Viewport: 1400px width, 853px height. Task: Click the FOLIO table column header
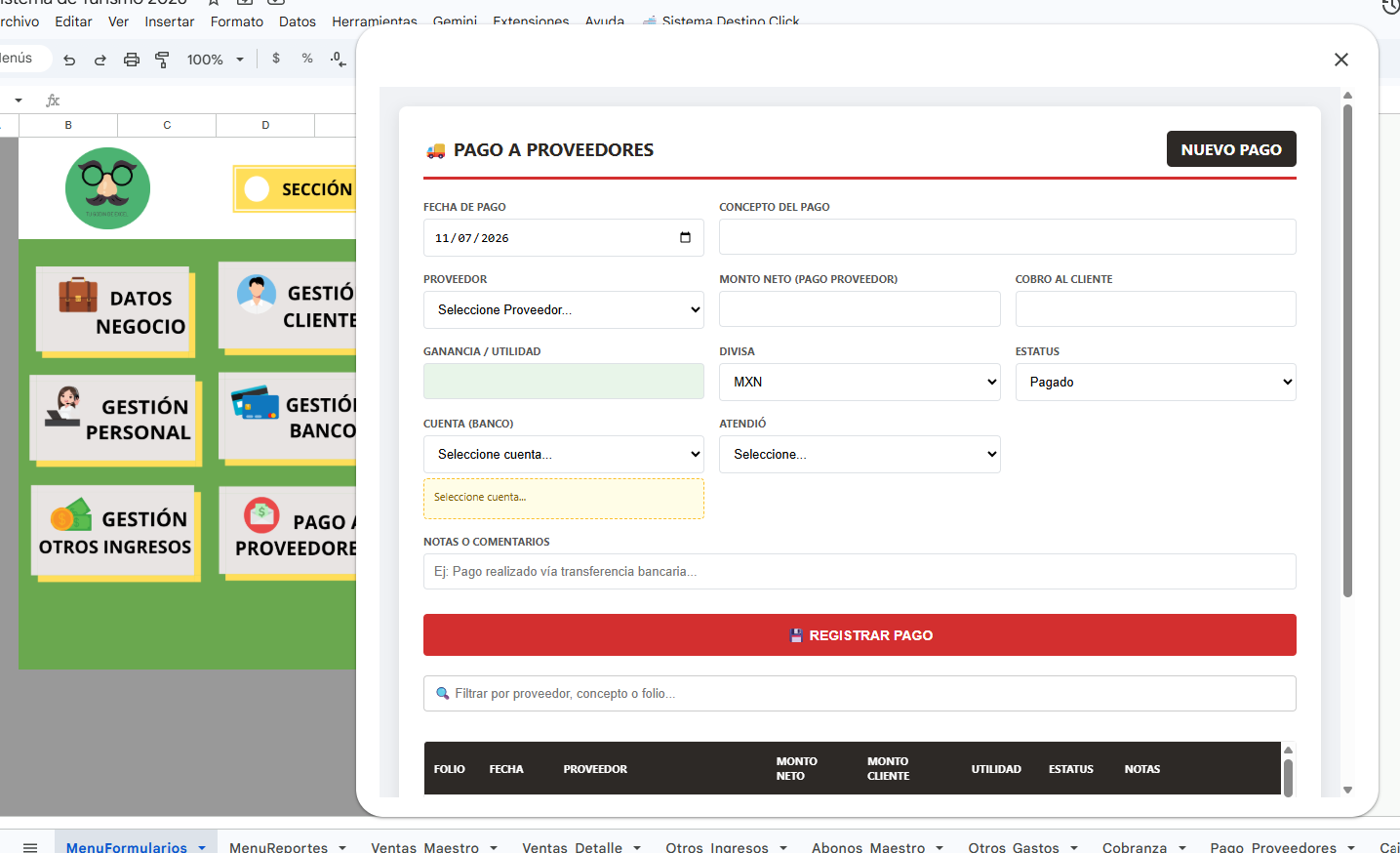(x=449, y=769)
